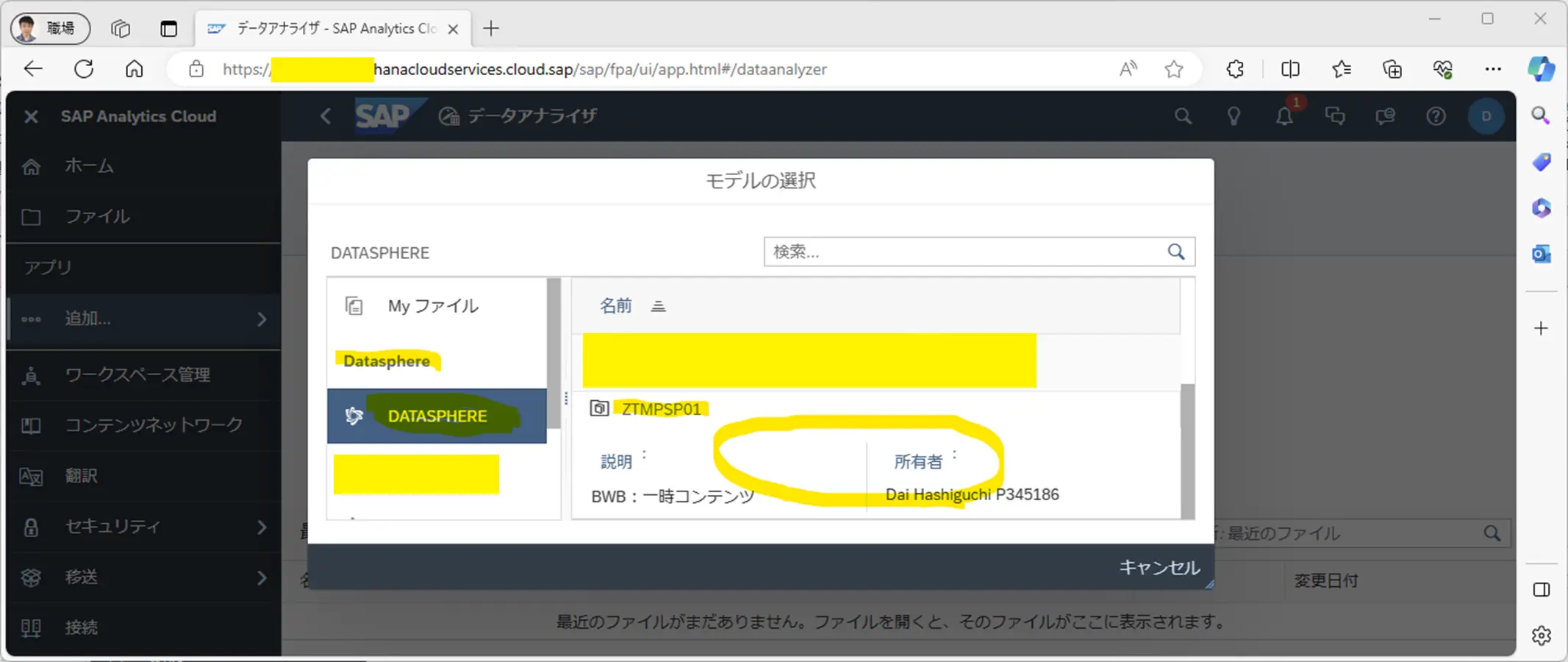Open search in the SAP header bar
Screen dimensions: 1568x662
click(1183, 116)
